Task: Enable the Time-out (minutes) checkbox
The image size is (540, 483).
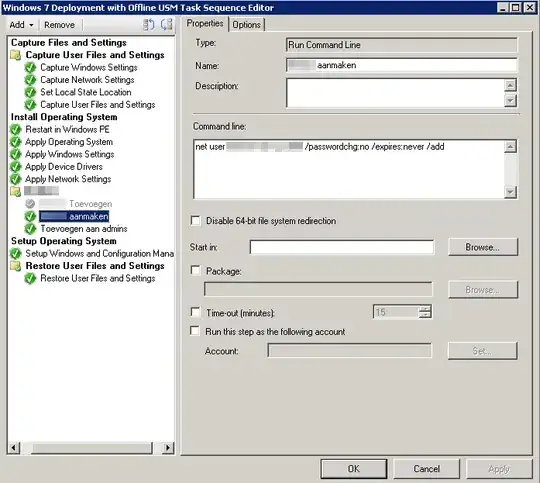Action: point(195,312)
